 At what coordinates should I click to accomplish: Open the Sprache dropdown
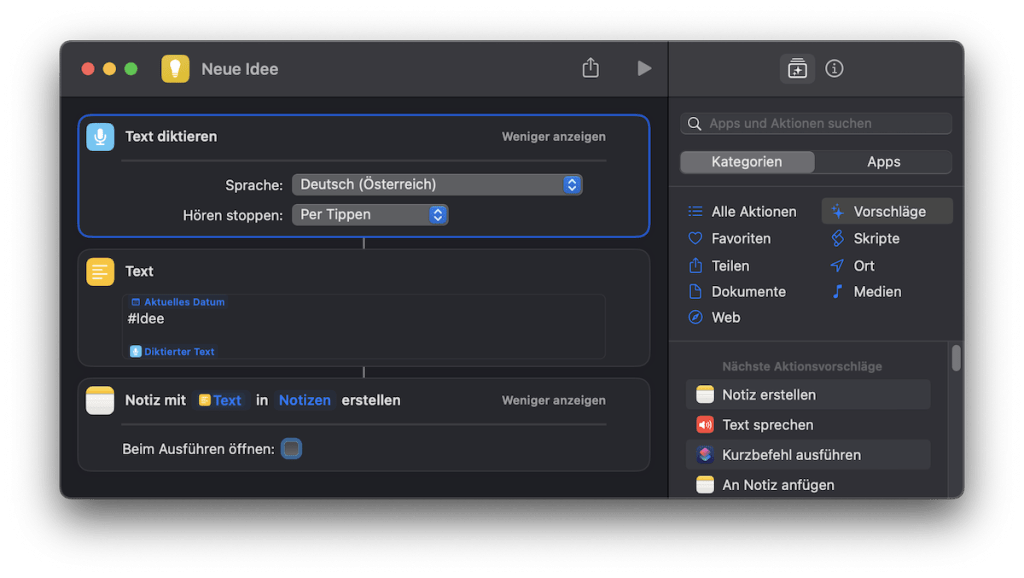click(x=436, y=184)
